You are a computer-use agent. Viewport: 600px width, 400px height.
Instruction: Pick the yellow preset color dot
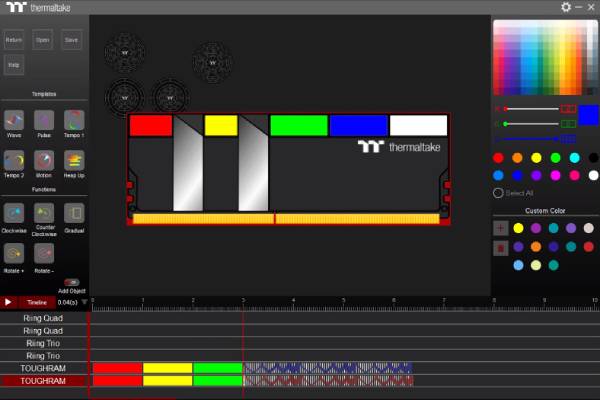(536, 158)
